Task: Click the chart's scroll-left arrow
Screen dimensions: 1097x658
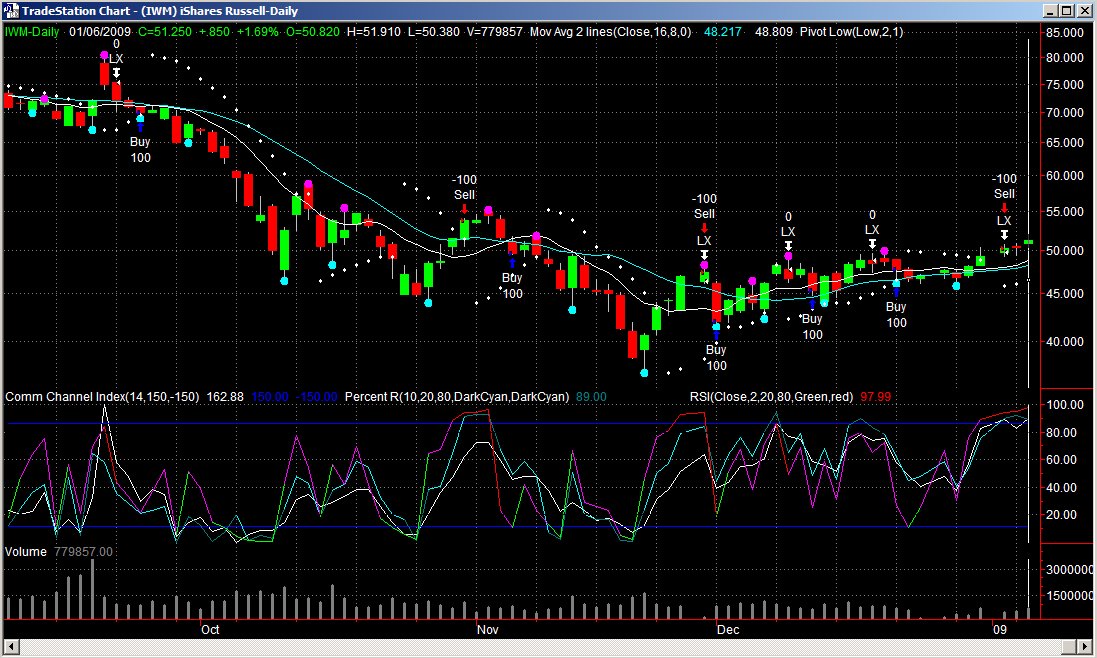Action: pyautogui.click(x=10, y=647)
